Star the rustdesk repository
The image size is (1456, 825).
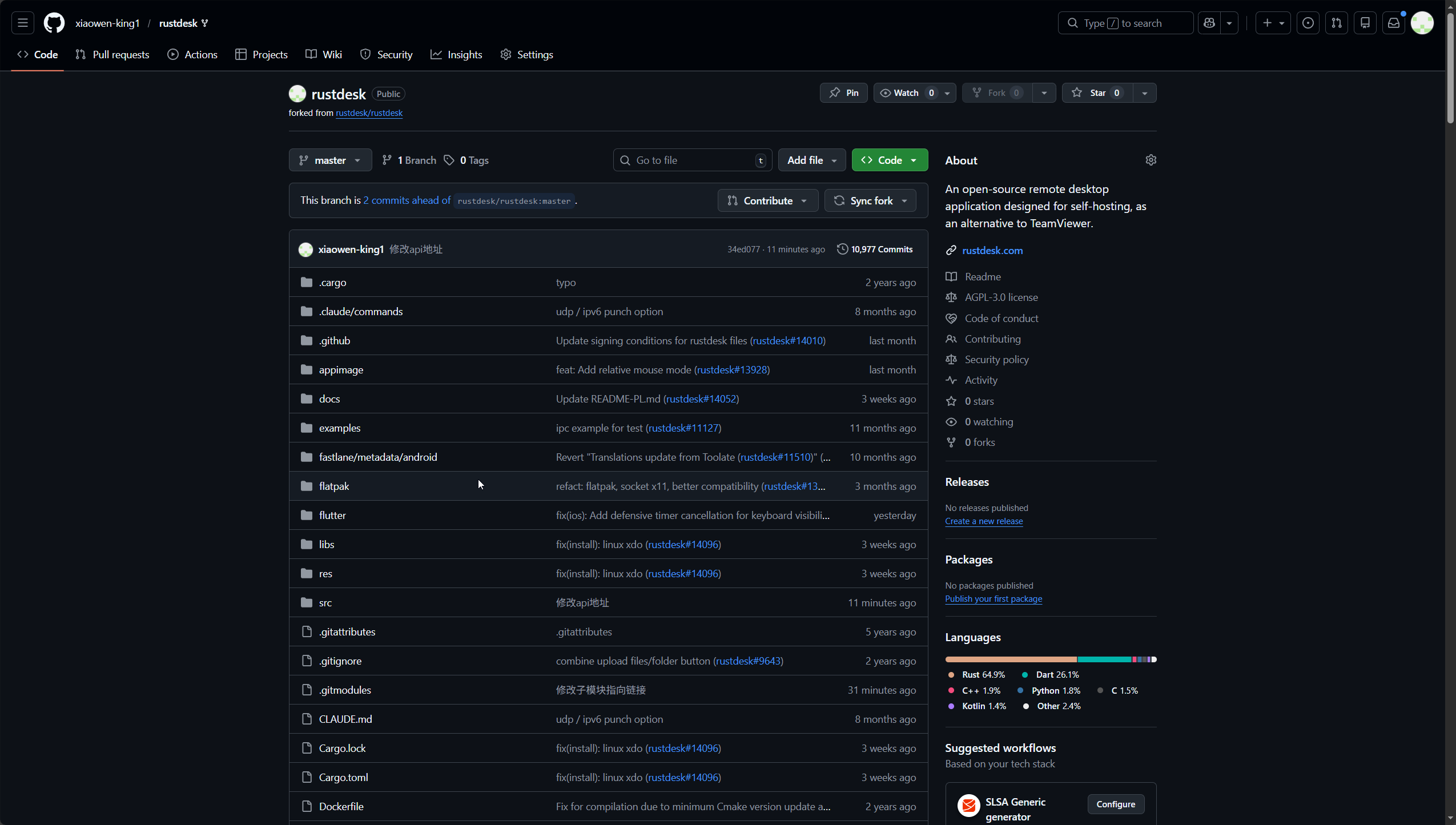(x=1097, y=93)
